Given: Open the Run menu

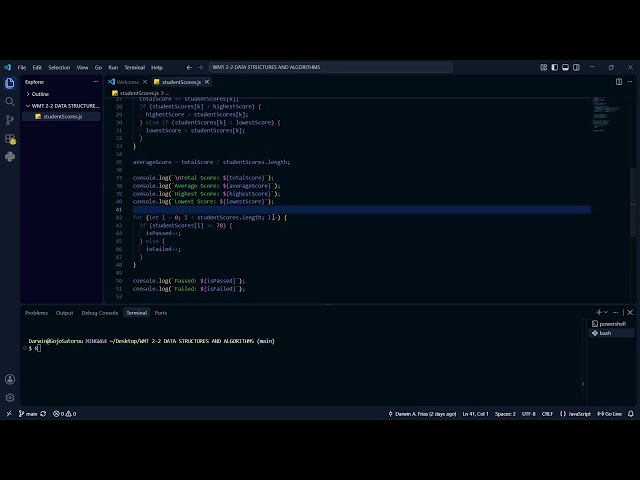Looking at the screenshot, I should [113, 67].
